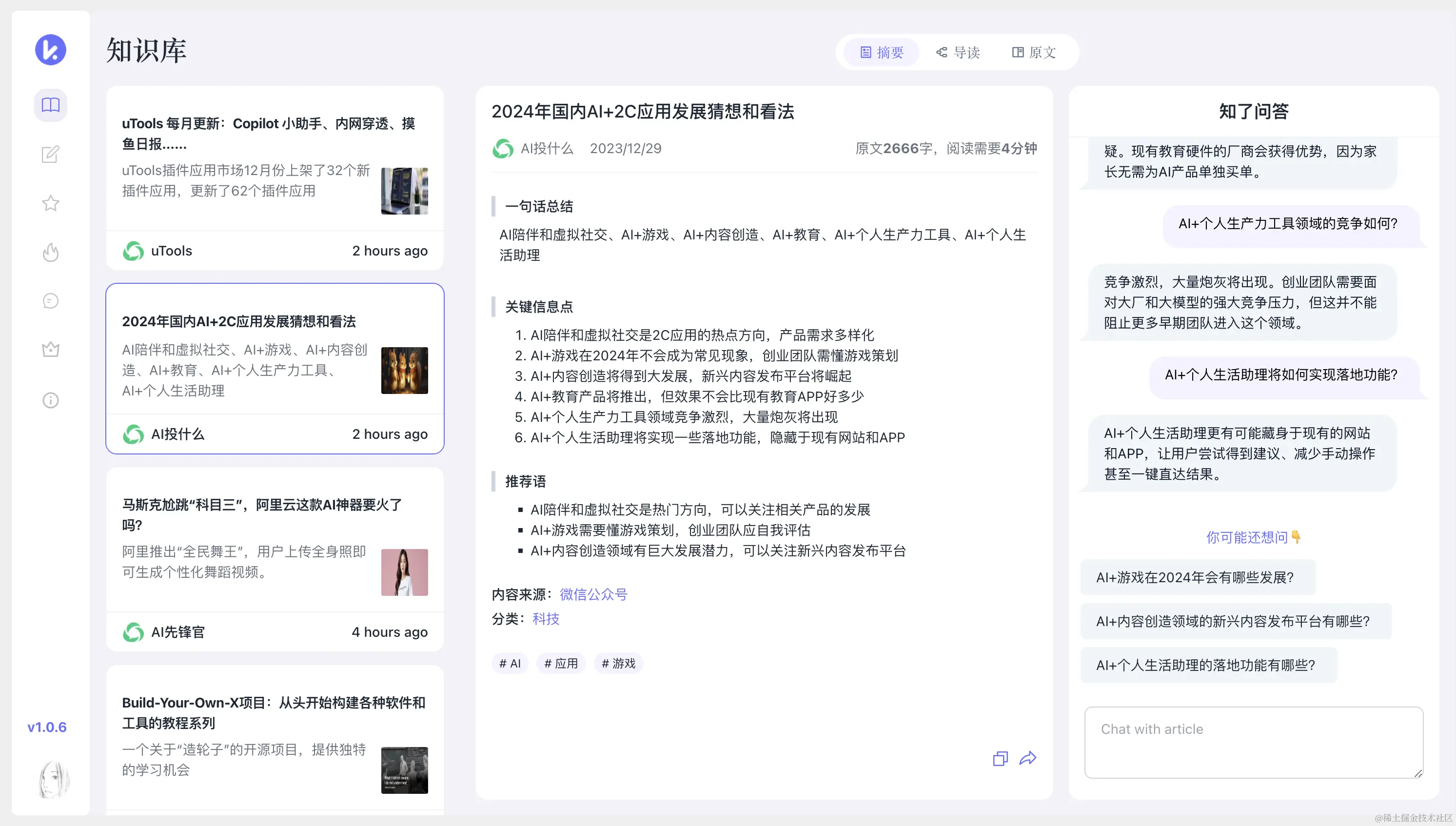Click the chat bubble icon in sidebar
1456x826 pixels.
[x=51, y=301]
